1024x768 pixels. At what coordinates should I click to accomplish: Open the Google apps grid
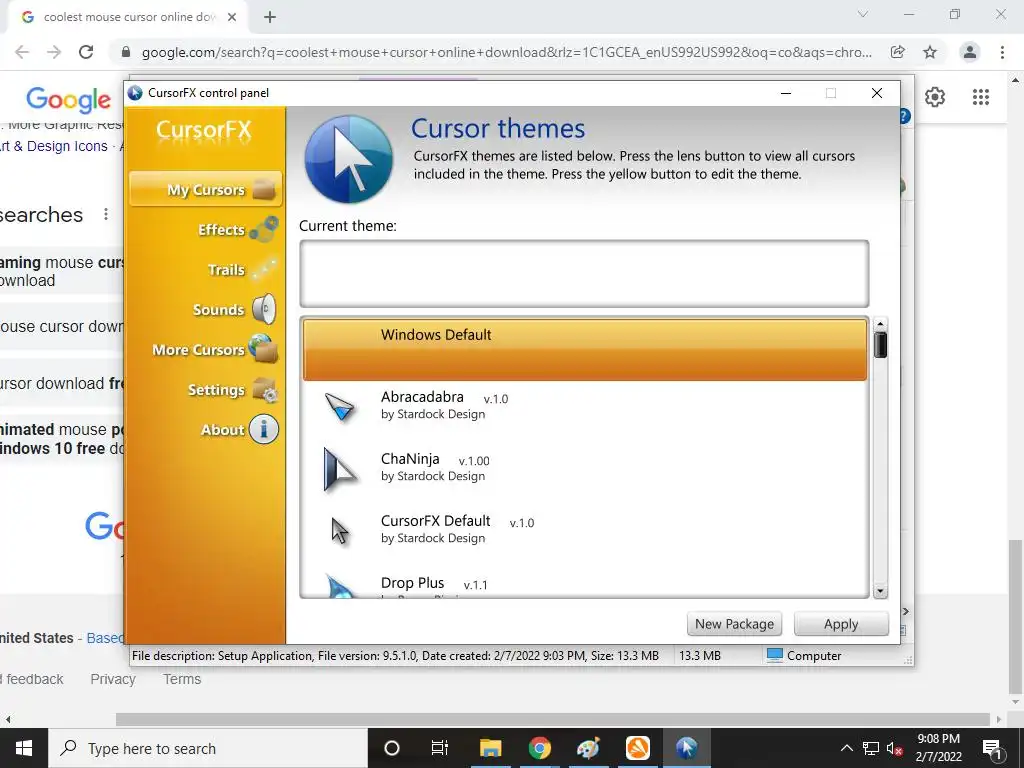point(980,97)
